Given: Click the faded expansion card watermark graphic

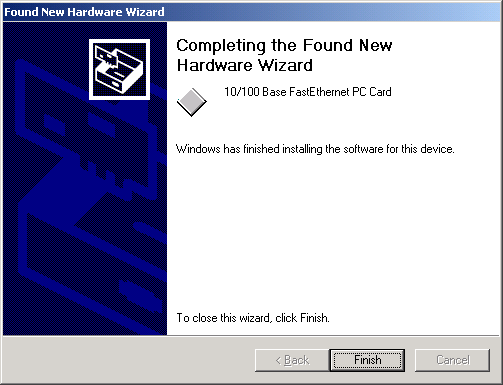Looking at the screenshot, I should 85,130.
